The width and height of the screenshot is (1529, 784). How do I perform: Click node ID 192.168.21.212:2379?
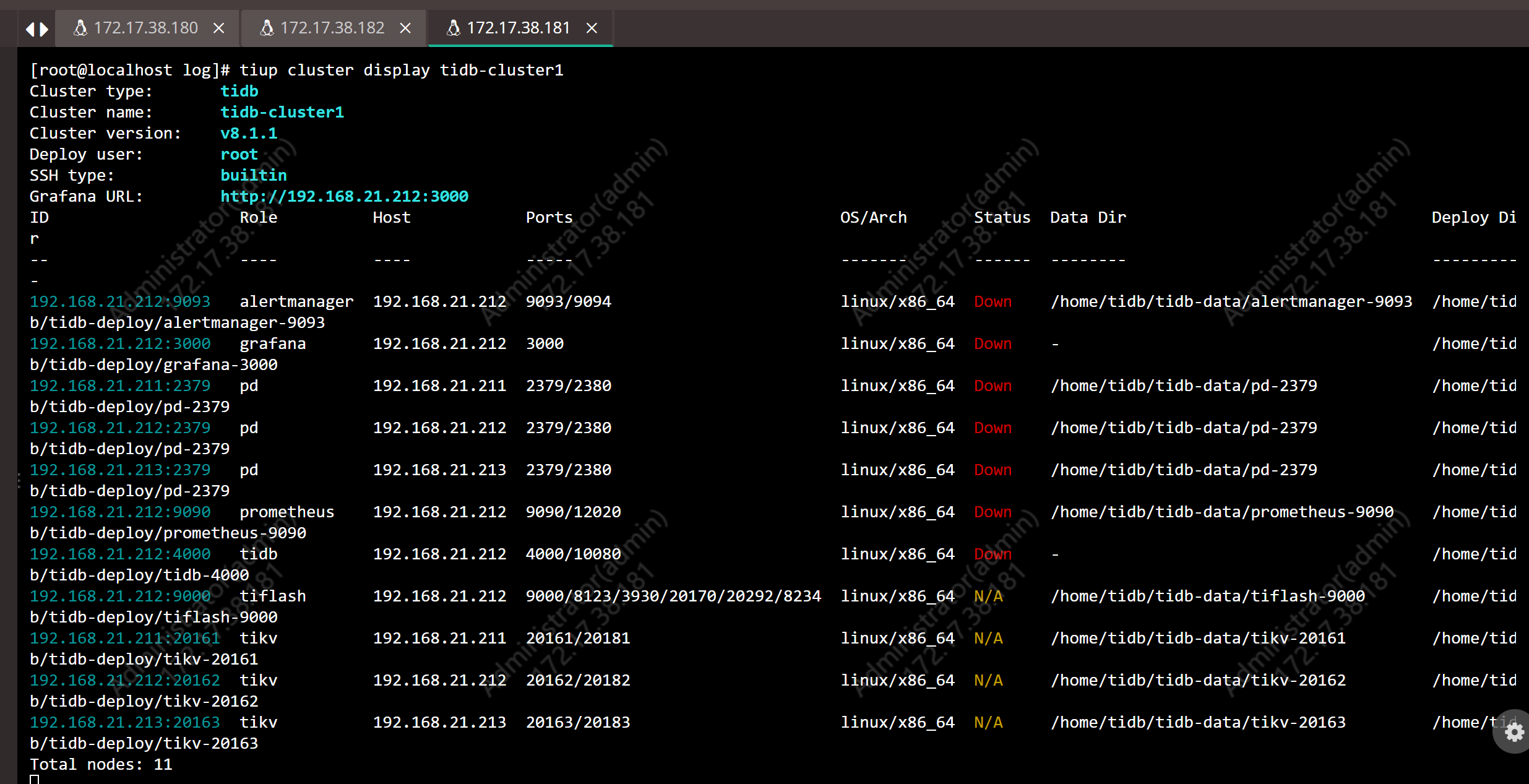tap(120, 428)
